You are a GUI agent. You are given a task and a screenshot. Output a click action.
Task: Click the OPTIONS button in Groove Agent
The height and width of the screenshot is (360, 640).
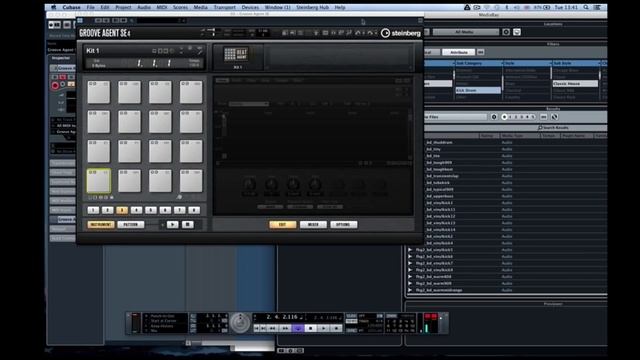tap(344, 224)
